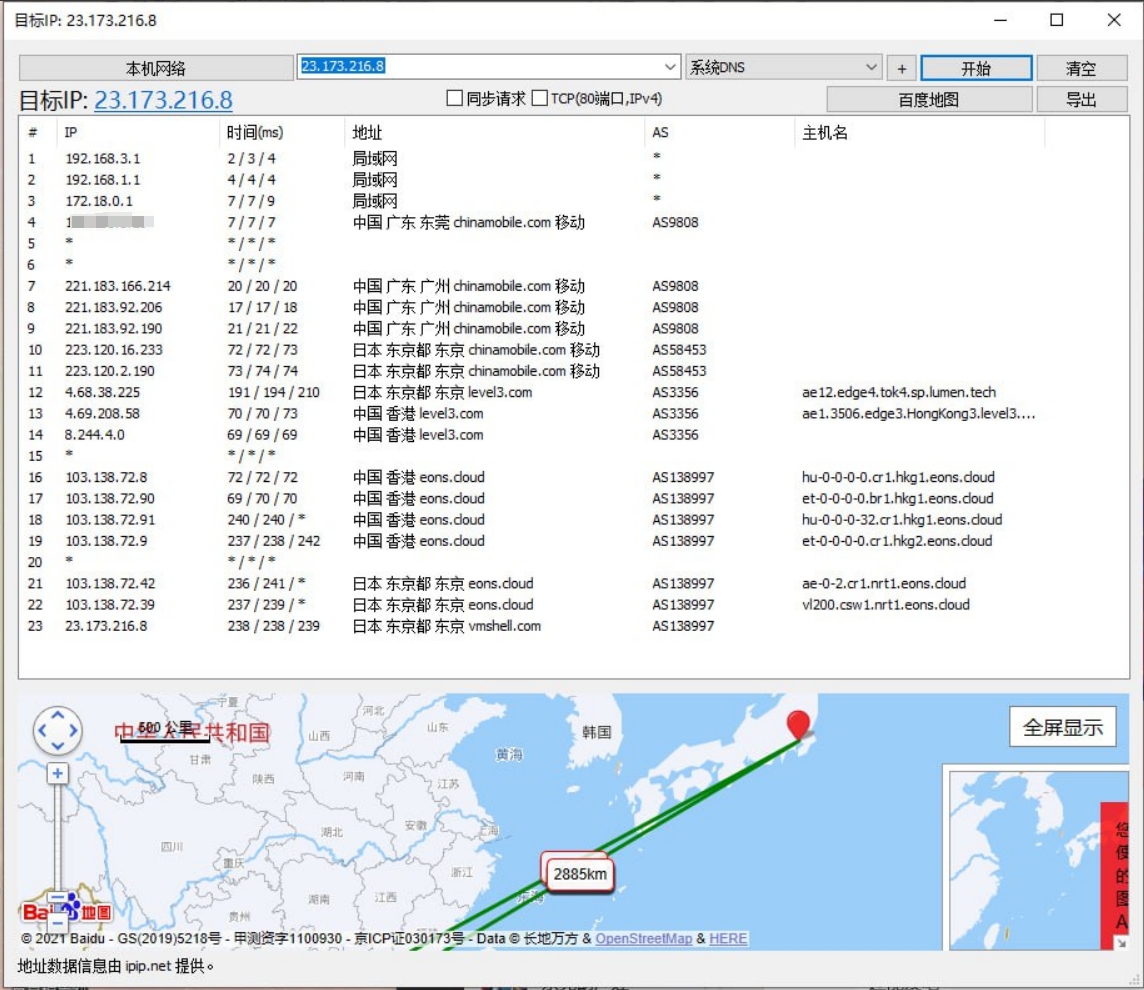Click the 主机名 column header
Screen dimensions: 1144x990
tap(825, 133)
